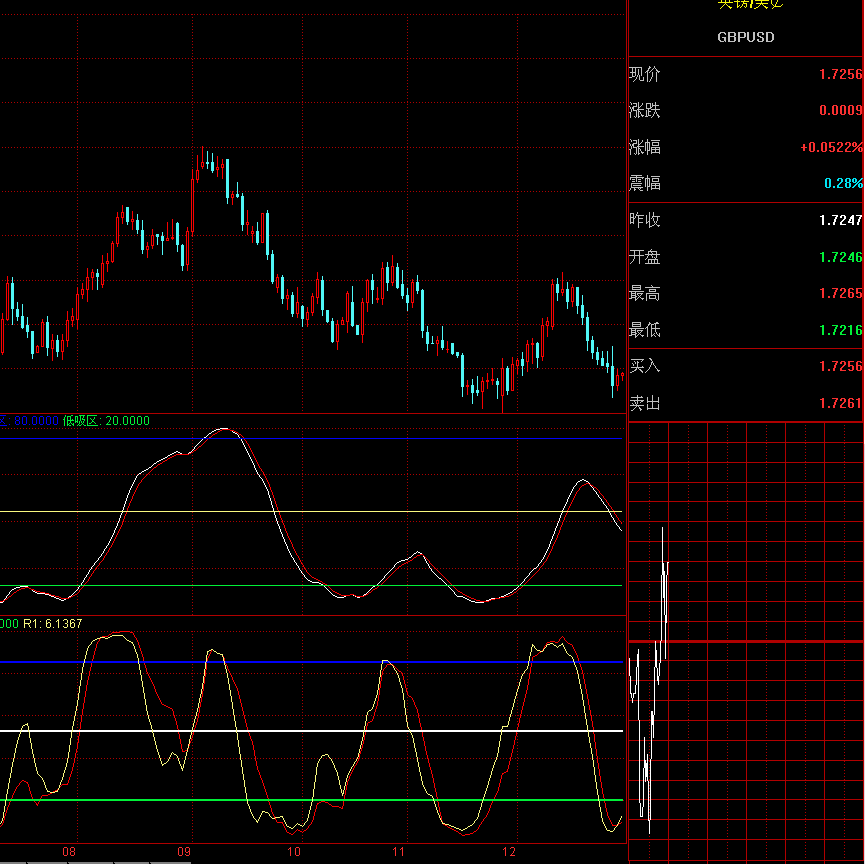Viewport: 865px width, 864px height.
Task: Select date marker 09 on time axis
Action: [x=184, y=853]
